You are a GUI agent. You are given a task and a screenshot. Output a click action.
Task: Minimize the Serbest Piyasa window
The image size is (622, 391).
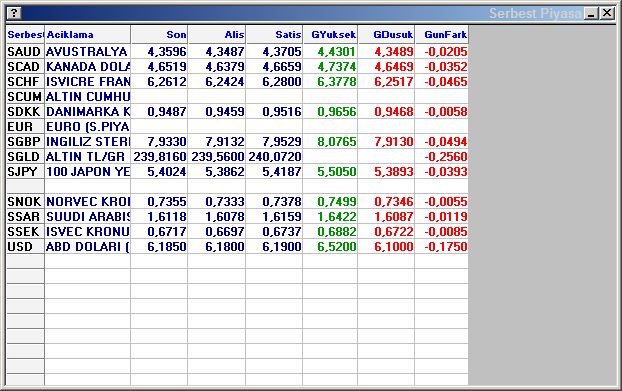coord(591,13)
